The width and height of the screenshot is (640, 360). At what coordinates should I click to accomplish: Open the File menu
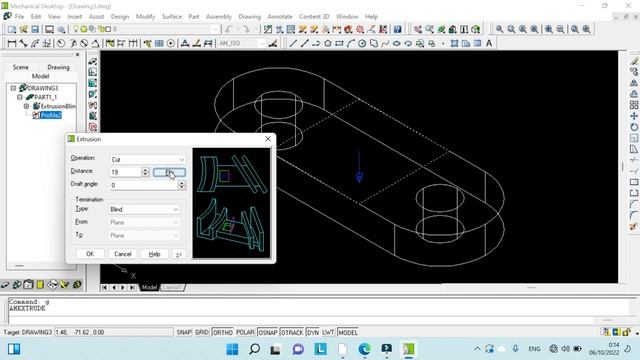(19, 17)
